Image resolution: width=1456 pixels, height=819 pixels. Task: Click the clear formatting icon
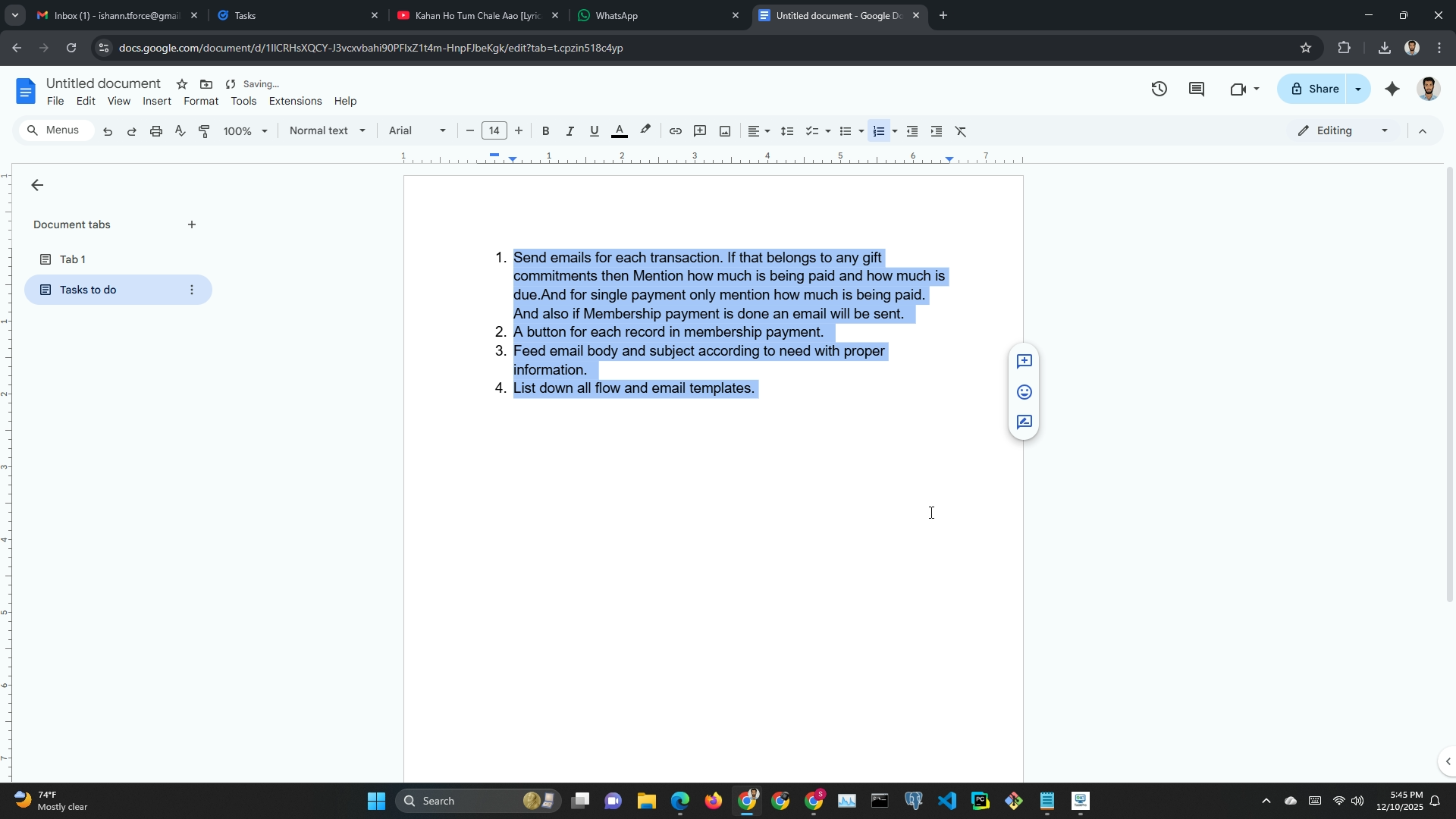pos(961,131)
